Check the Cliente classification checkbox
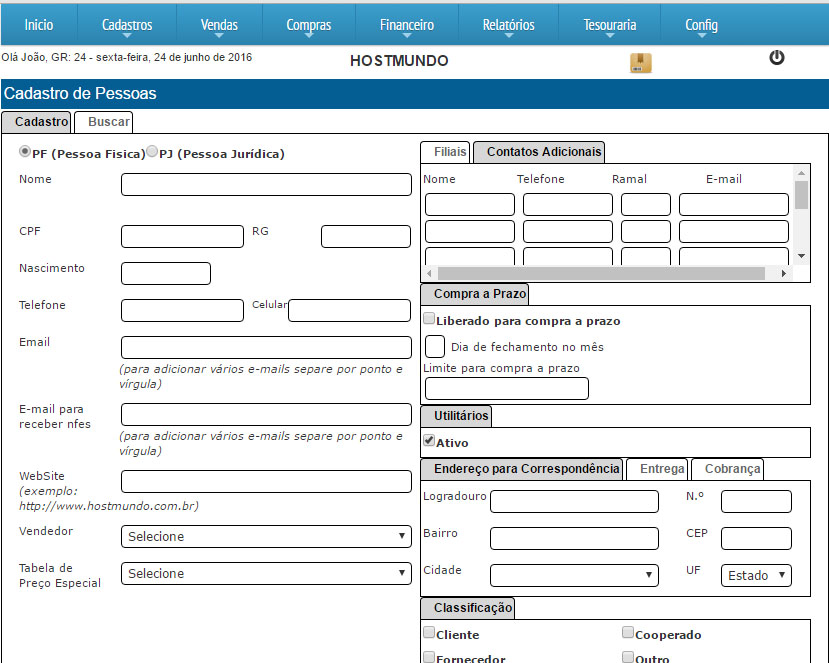The image size is (829, 663). pyautogui.click(x=429, y=633)
